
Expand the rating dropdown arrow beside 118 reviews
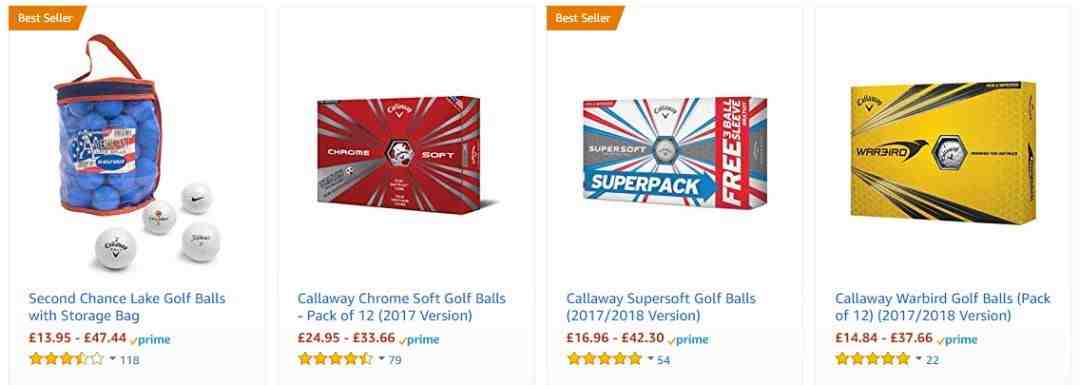click(113, 359)
